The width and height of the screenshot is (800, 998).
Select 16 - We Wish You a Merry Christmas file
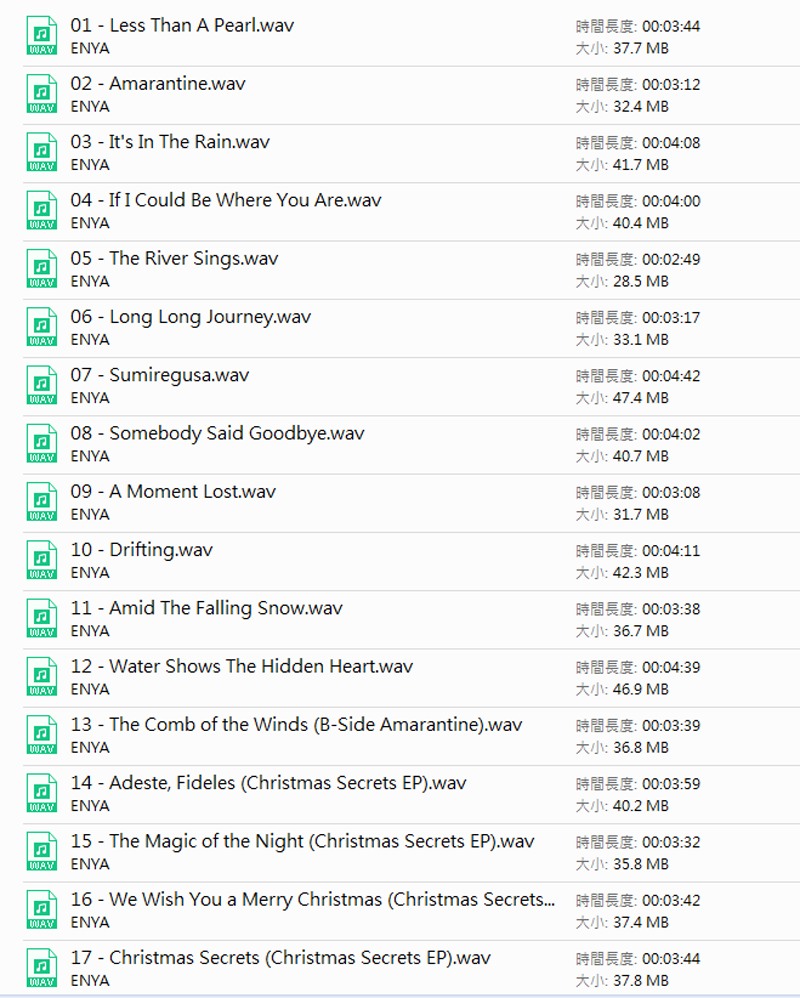pyautogui.click(x=312, y=899)
